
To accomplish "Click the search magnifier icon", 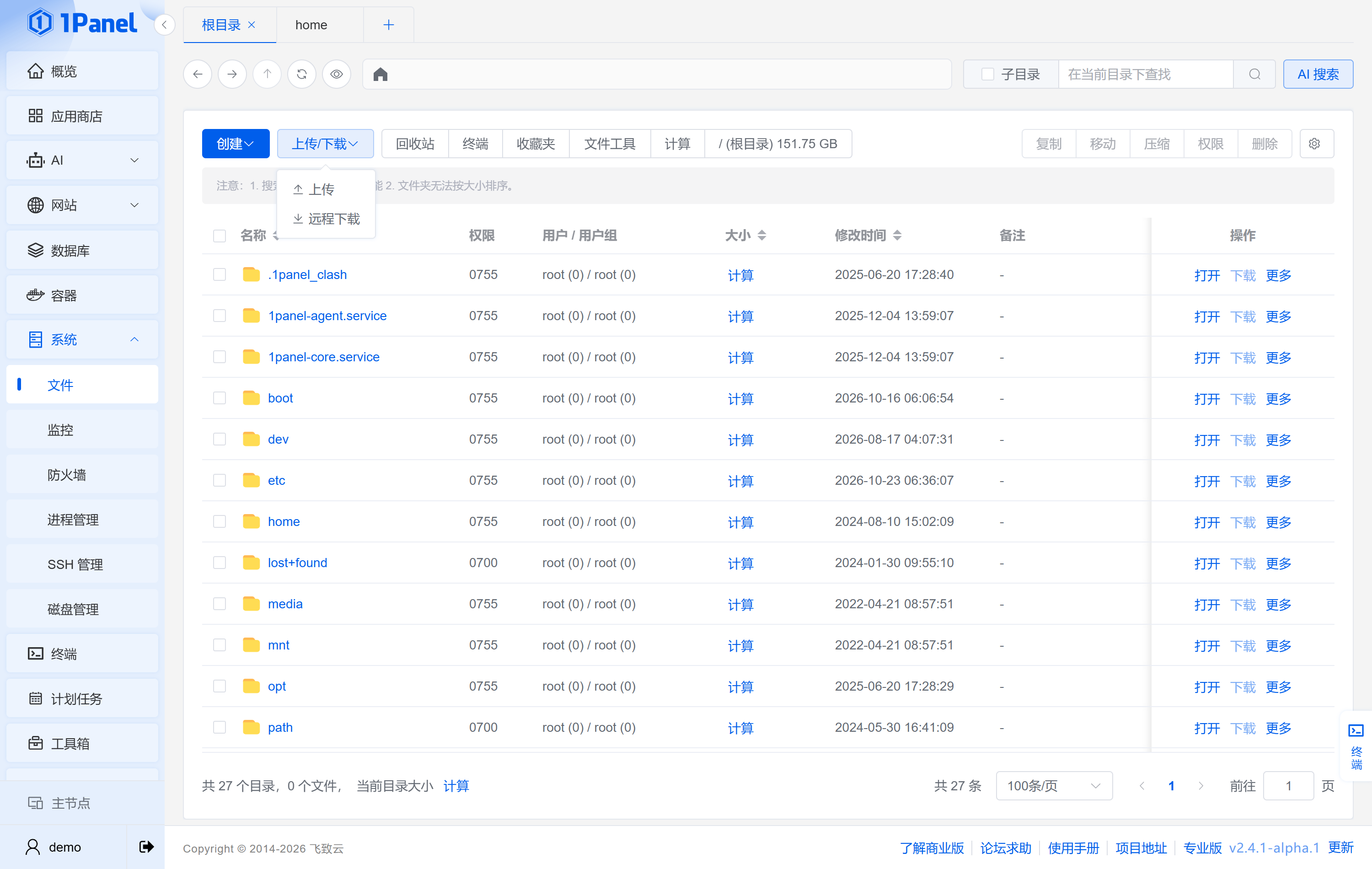I will (x=1254, y=74).
